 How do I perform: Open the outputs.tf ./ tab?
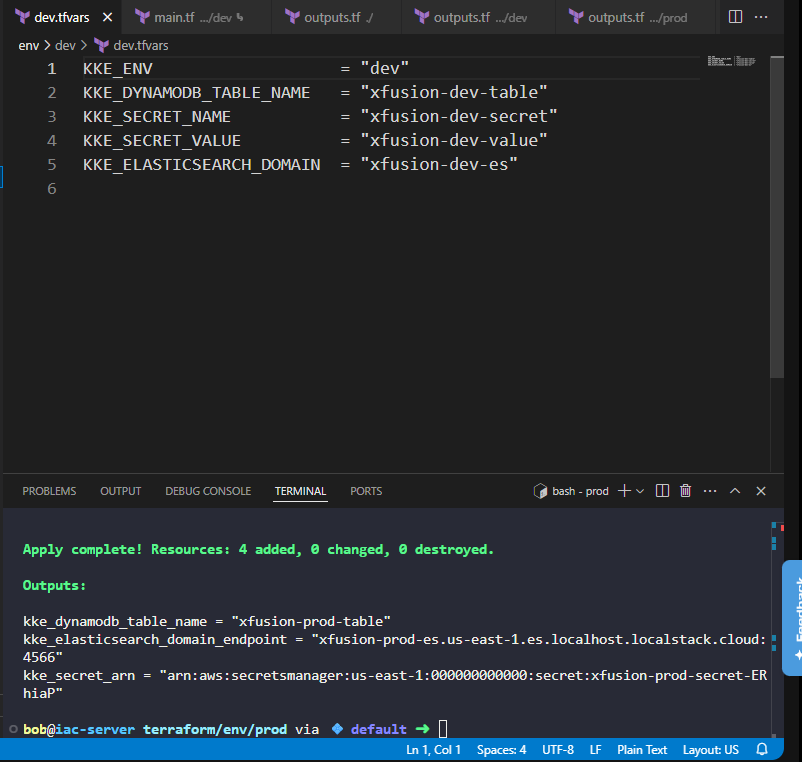tap(336, 17)
